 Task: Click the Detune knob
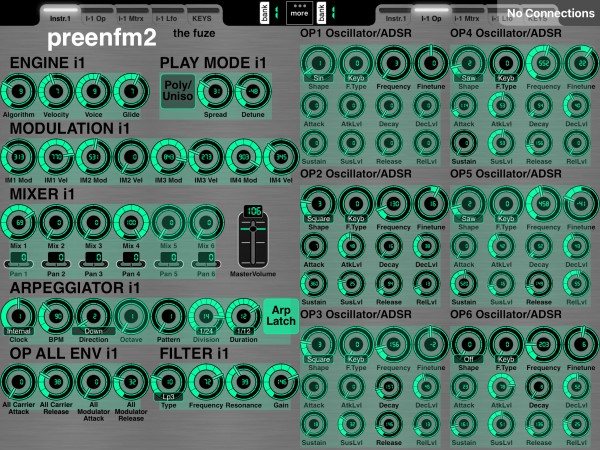coord(253,91)
